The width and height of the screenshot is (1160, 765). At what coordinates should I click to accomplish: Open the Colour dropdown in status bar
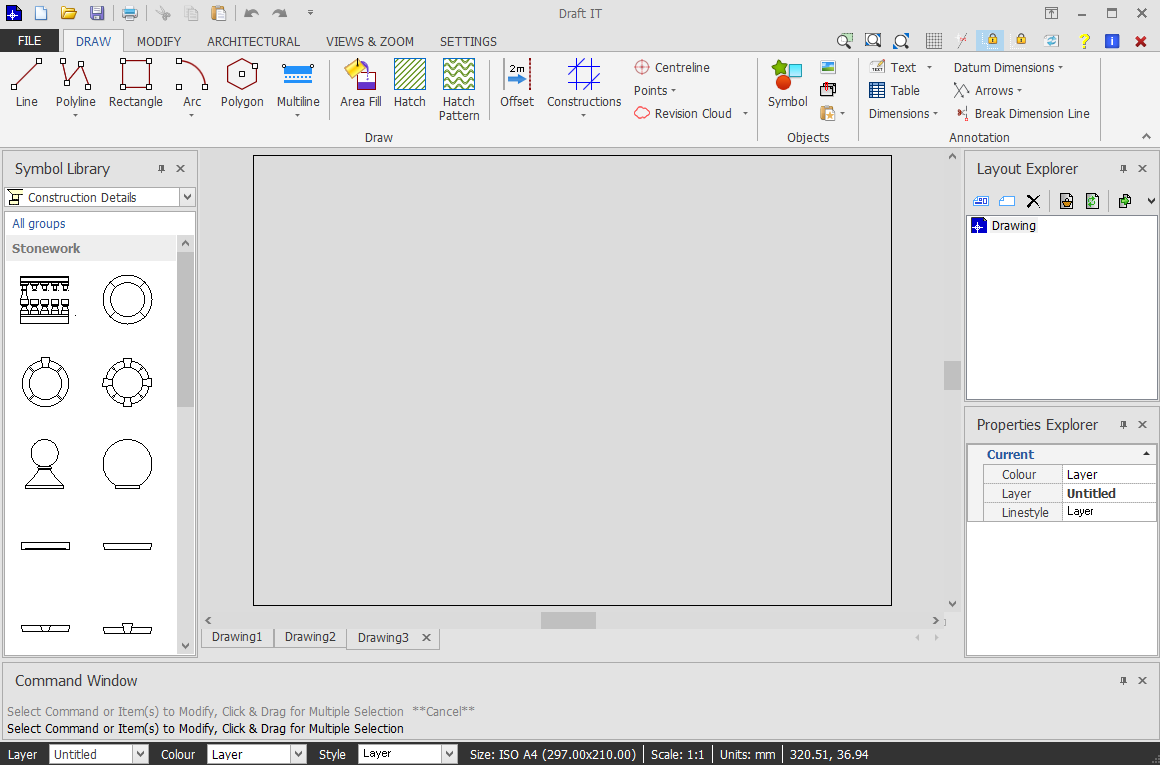(298, 754)
